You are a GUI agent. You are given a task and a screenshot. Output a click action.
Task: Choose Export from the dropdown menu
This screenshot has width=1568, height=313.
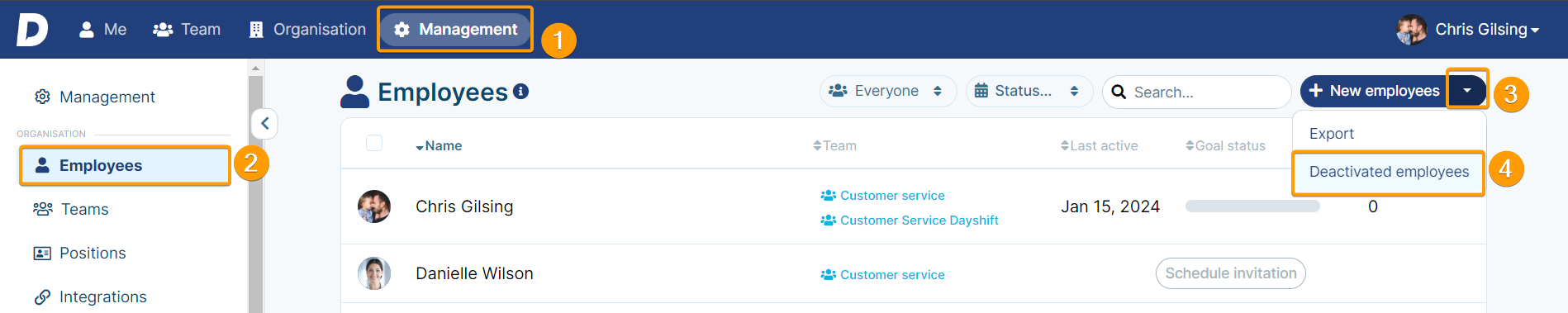[x=1332, y=134]
